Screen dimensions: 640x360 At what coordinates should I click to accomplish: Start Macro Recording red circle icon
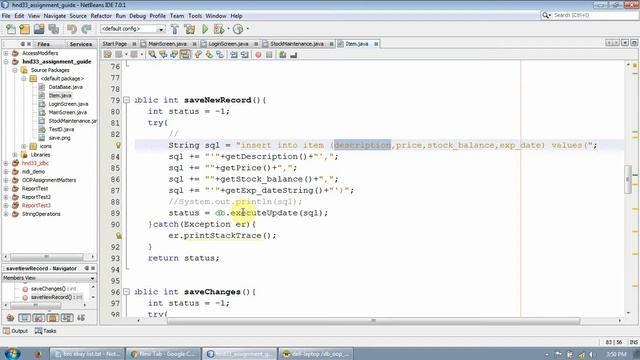(x=258, y=55)
